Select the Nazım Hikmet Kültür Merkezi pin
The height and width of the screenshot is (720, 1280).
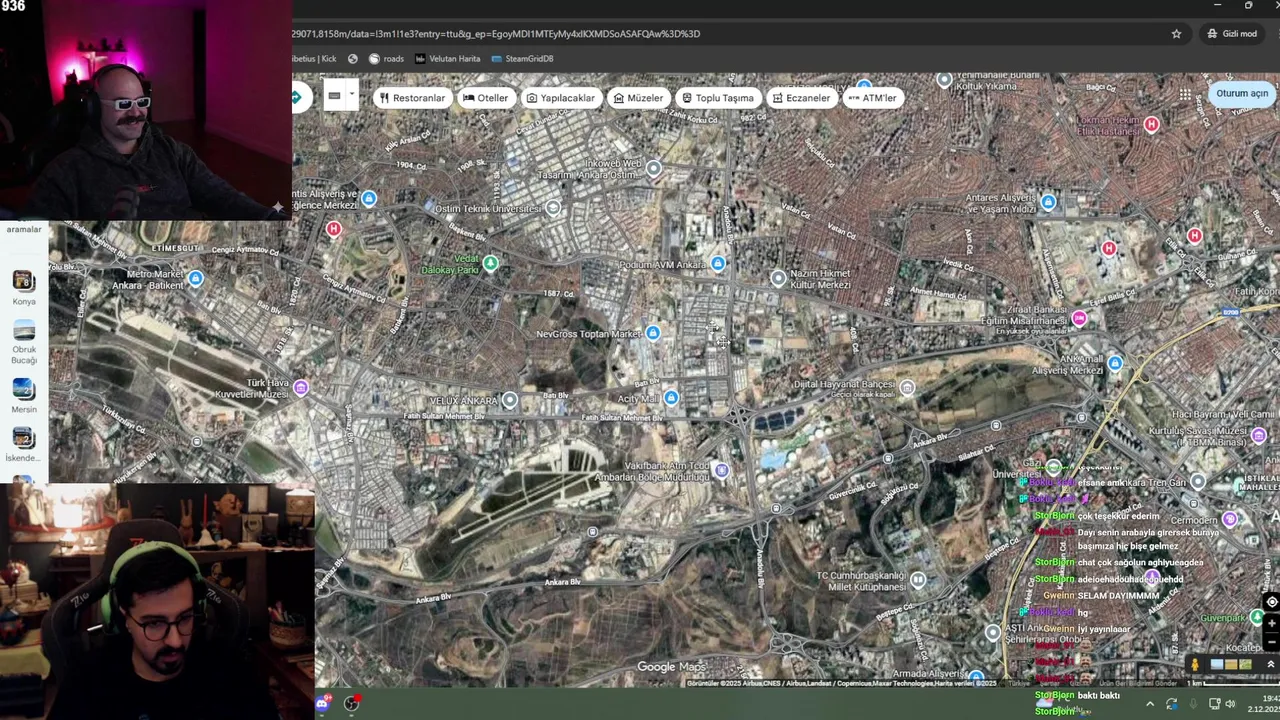pyautogui.click(x=779, y=278)
